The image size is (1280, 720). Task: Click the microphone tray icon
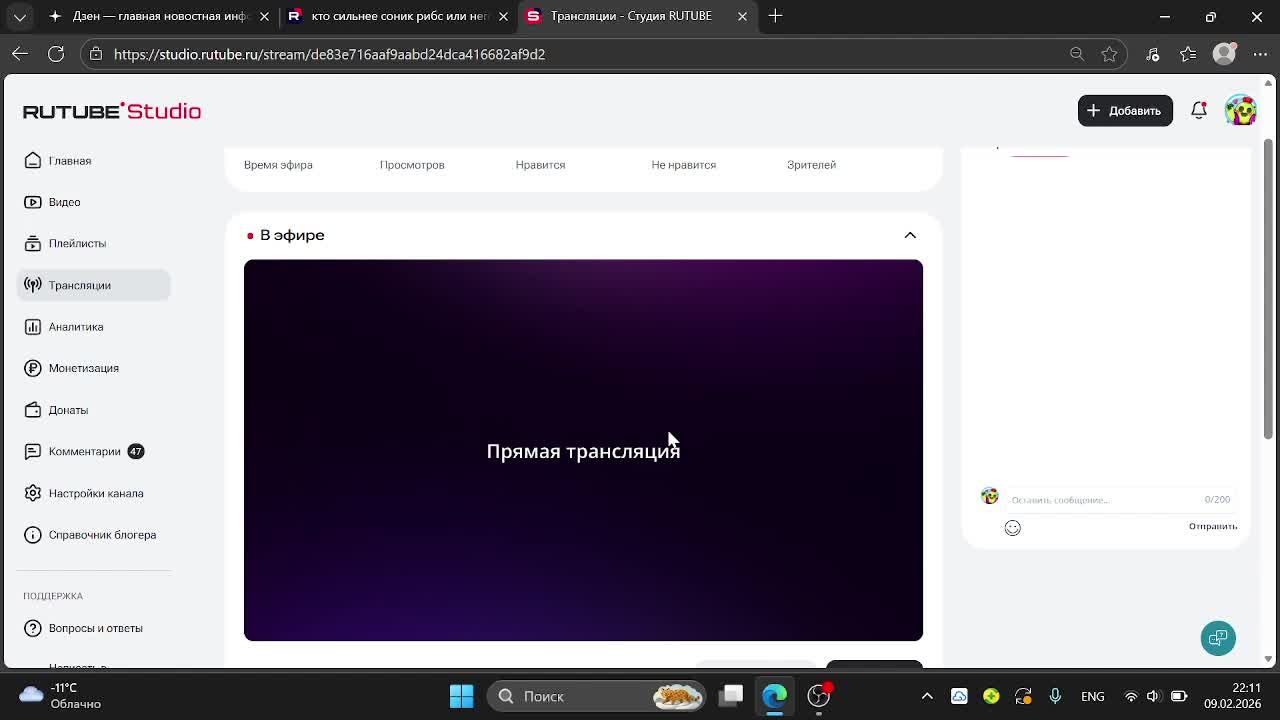1055,696
